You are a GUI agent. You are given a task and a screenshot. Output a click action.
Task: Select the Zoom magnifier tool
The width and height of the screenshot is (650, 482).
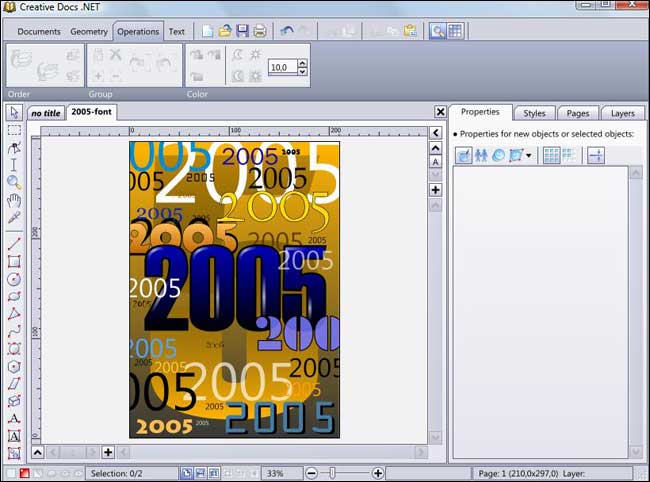14,182
